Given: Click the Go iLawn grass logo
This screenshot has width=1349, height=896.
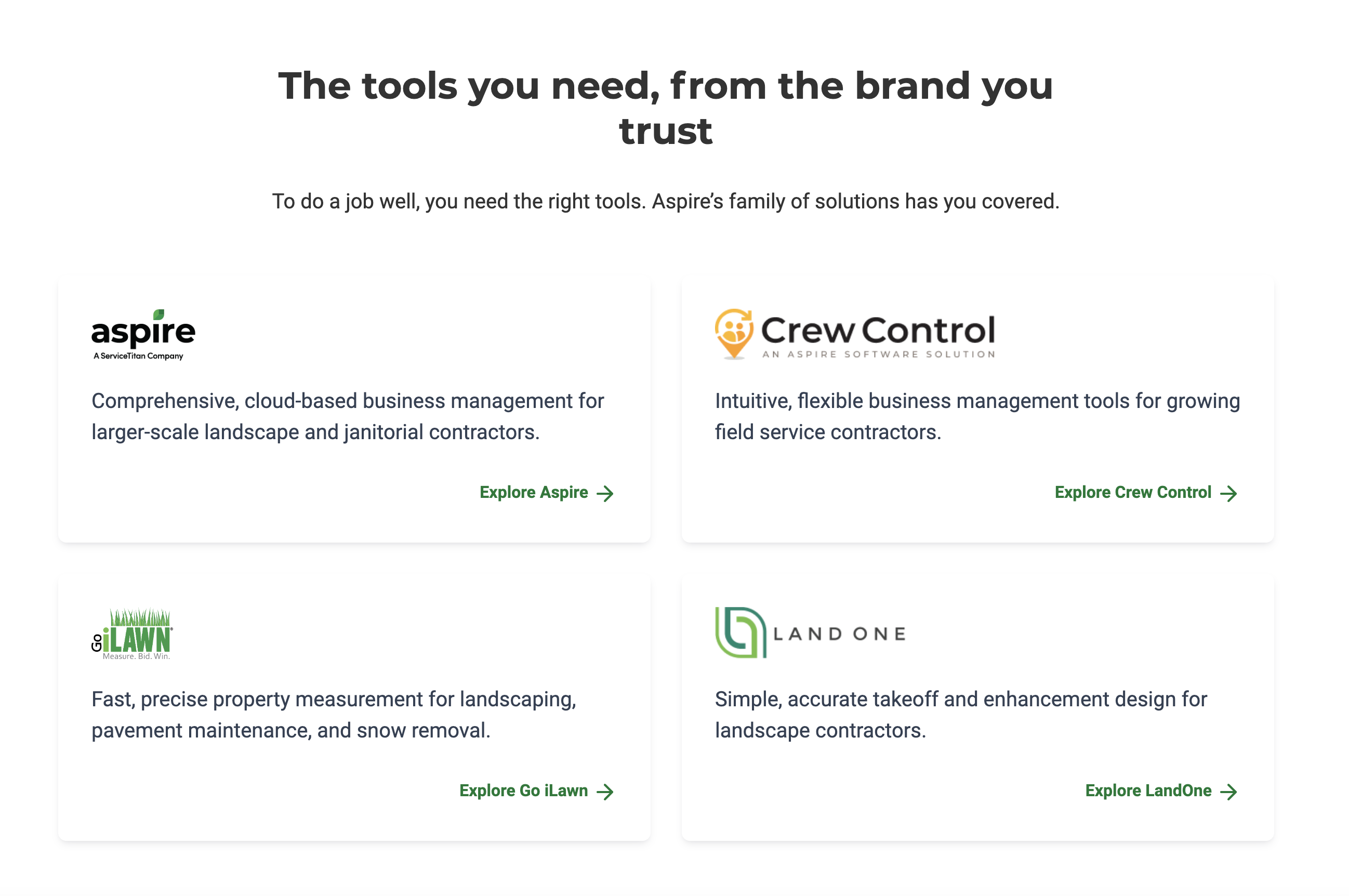Looking at the screenshot, I should 132,634.
